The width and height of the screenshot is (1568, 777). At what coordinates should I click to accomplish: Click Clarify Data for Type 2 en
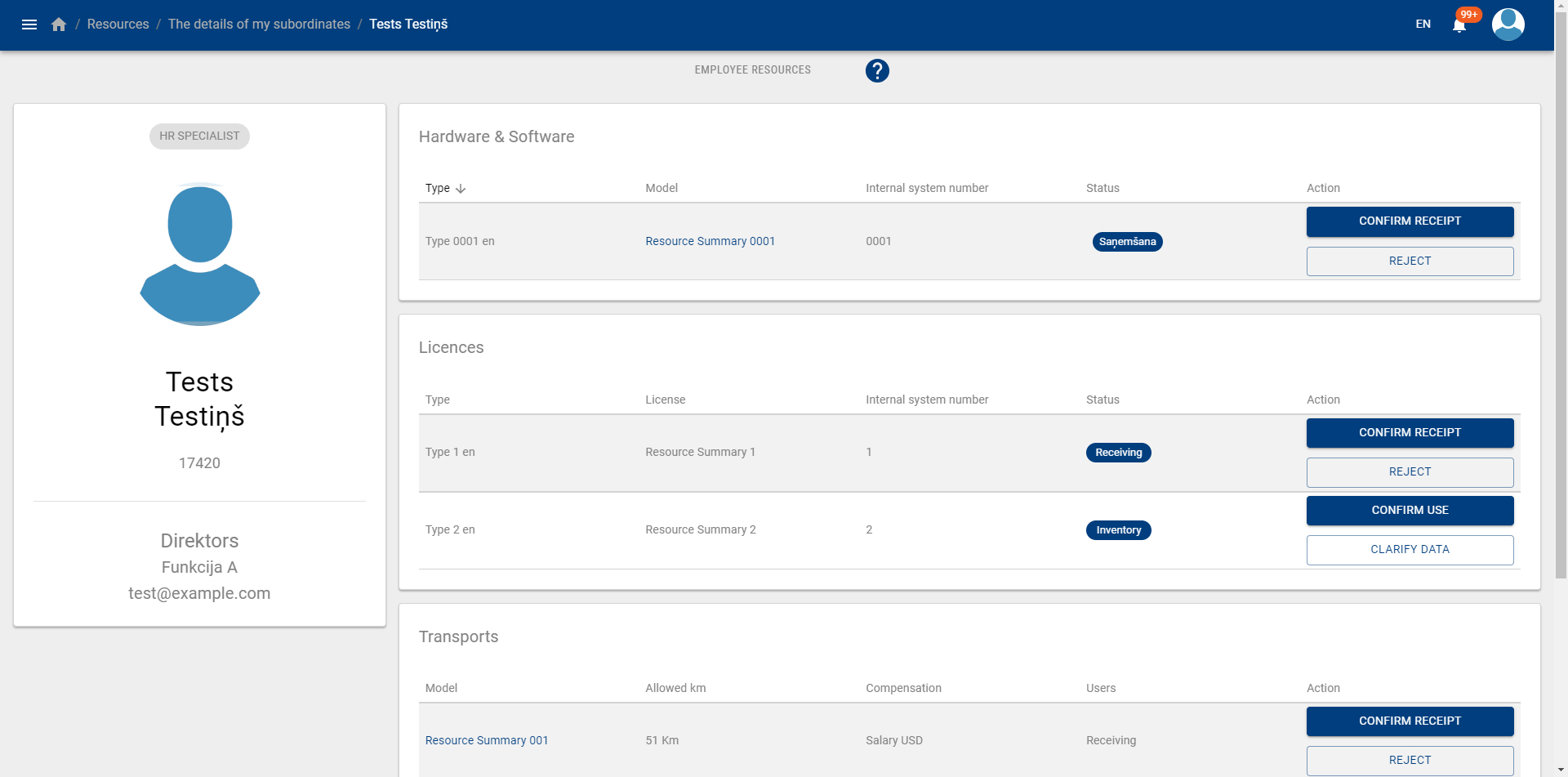[x=1410, y=550]
